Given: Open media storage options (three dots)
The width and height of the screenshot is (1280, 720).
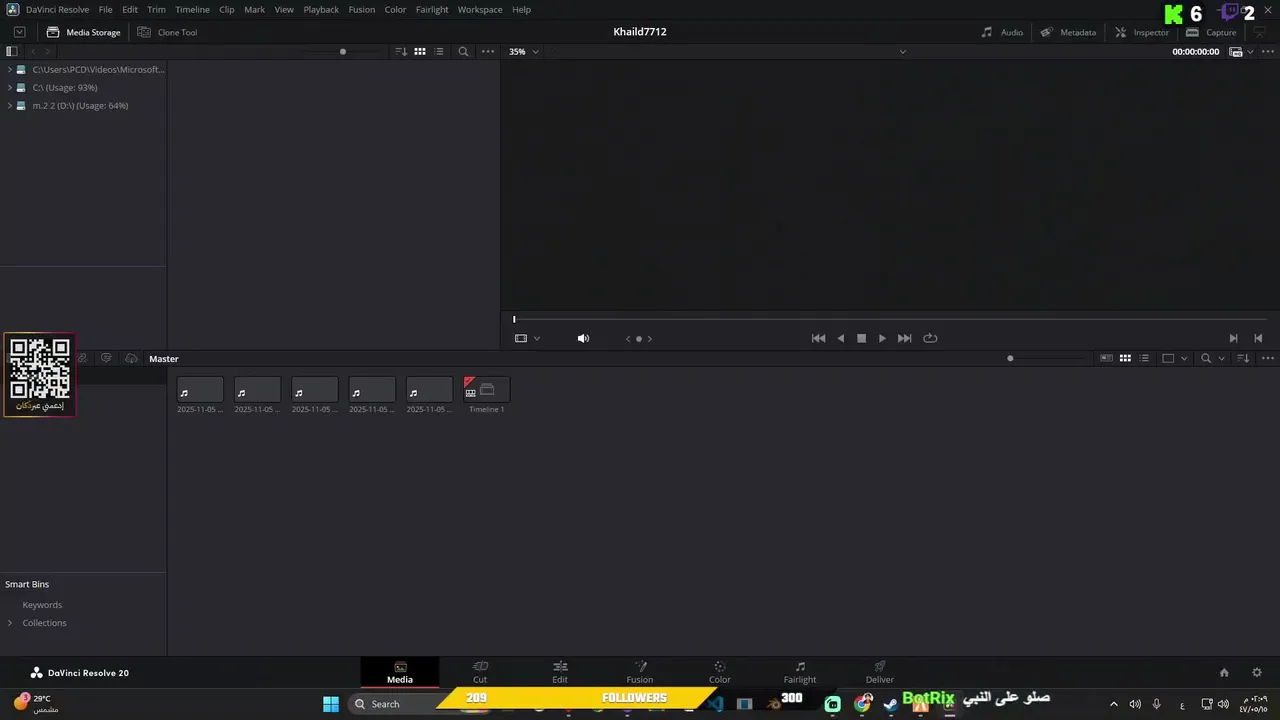Looking at the screenshot, I should [488, 51].
